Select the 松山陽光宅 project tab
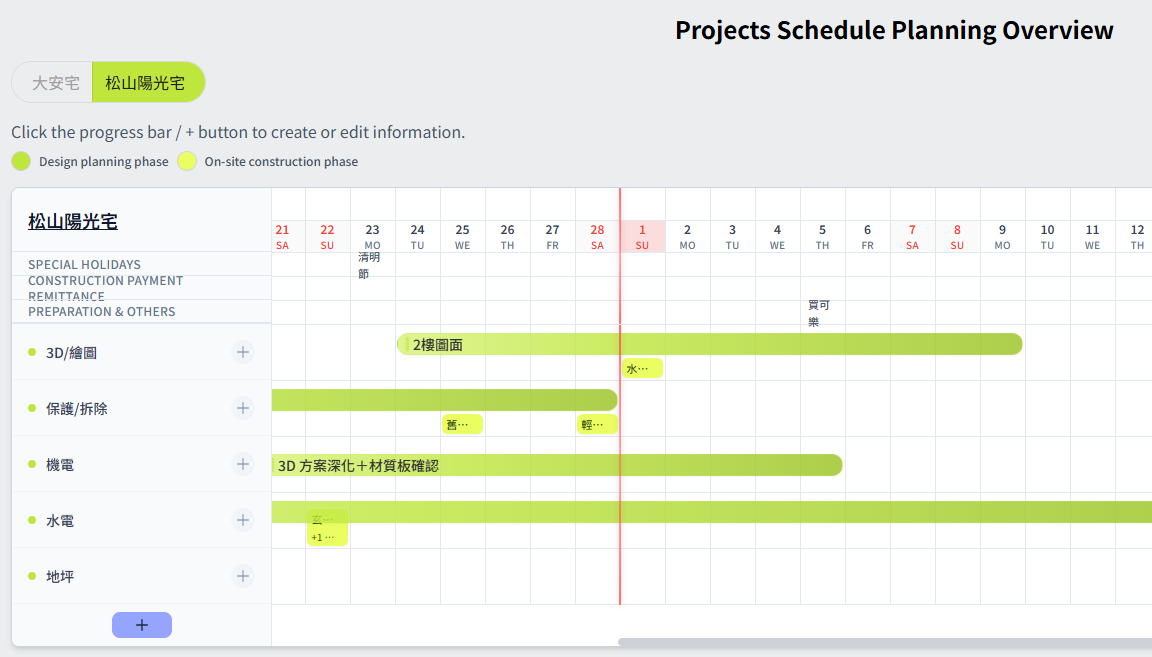The image size is (1152, 657). pyautogui.click(x=146, y=83)
